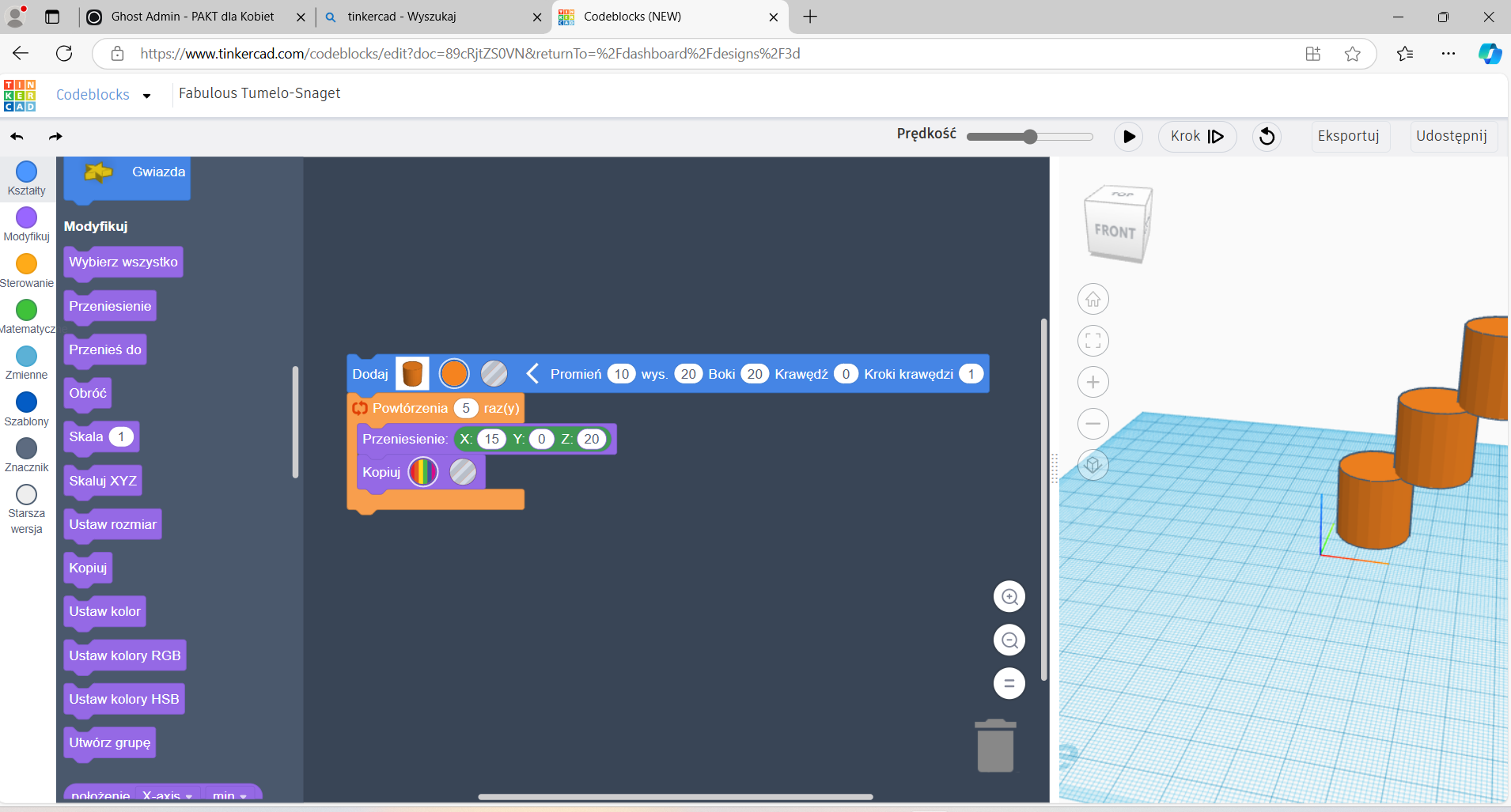Choose hole option in Dodaj block
The width and height of the screenshot is (1511, 812).
(494, 373)
